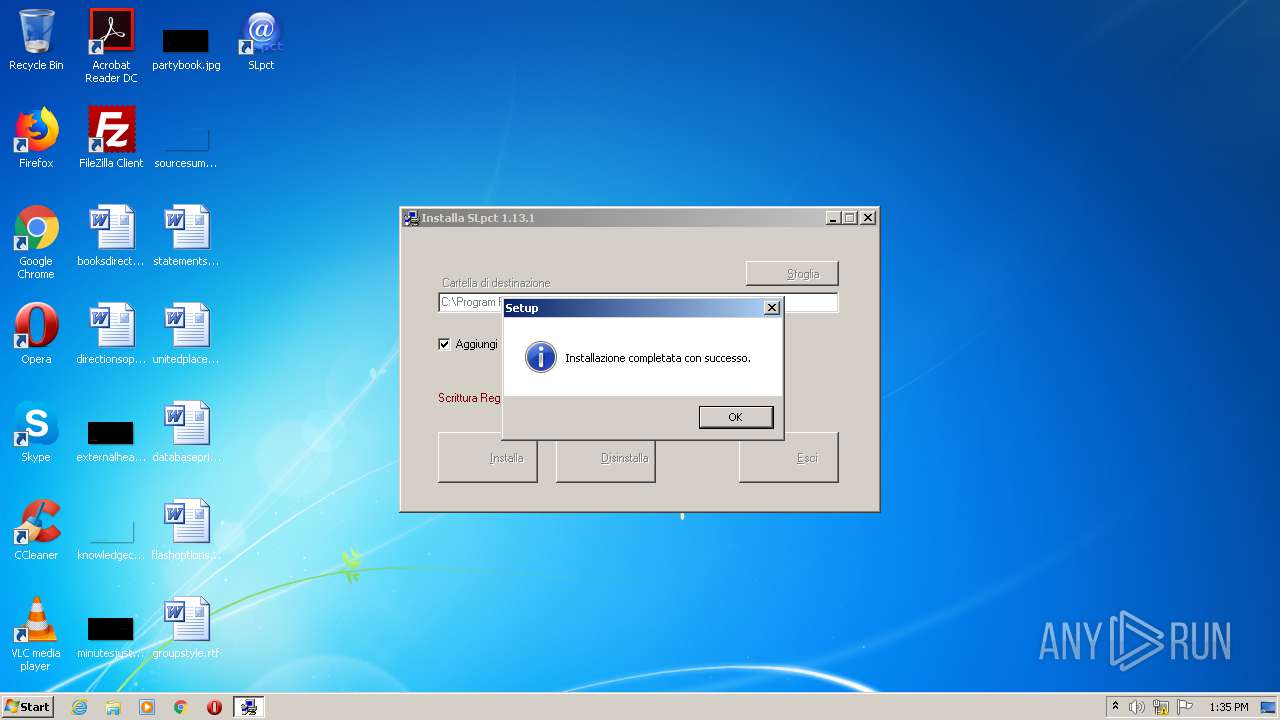Launch Skype from the desktop

pyautogui.click(x=36, y=432)
